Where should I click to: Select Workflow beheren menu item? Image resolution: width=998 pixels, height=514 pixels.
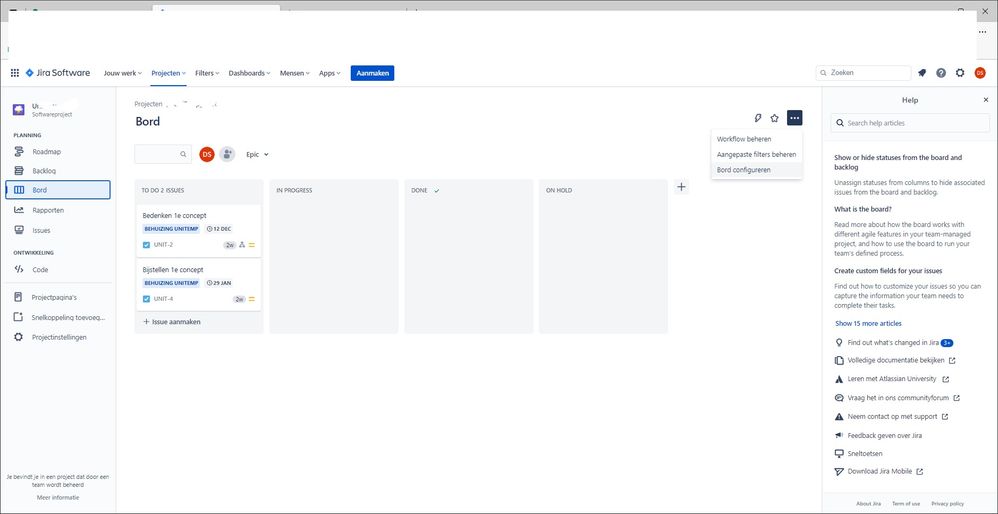[x=757, y=139]
